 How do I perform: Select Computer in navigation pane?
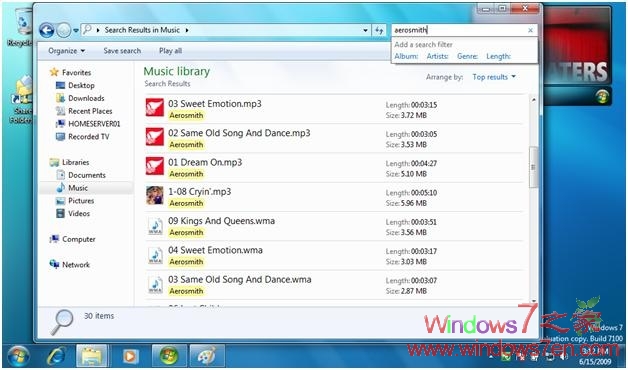(72, 239)
